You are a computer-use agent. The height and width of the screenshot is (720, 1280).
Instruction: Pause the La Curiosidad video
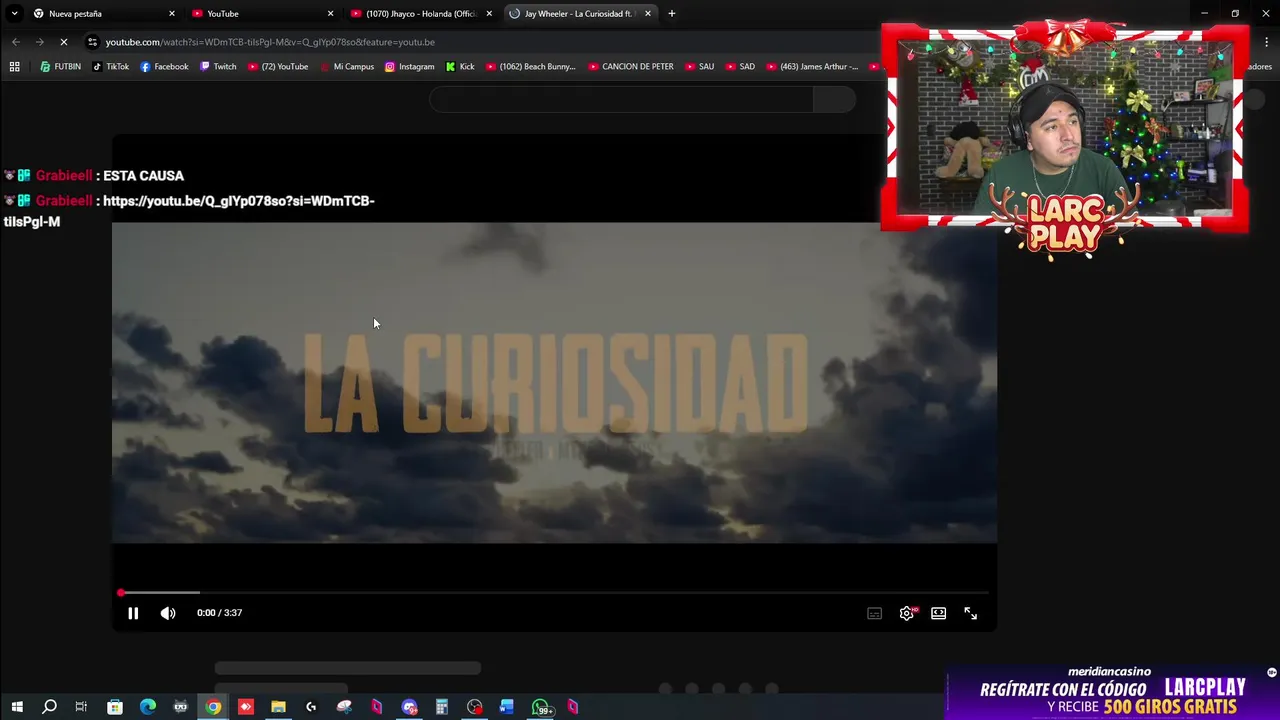133,613
